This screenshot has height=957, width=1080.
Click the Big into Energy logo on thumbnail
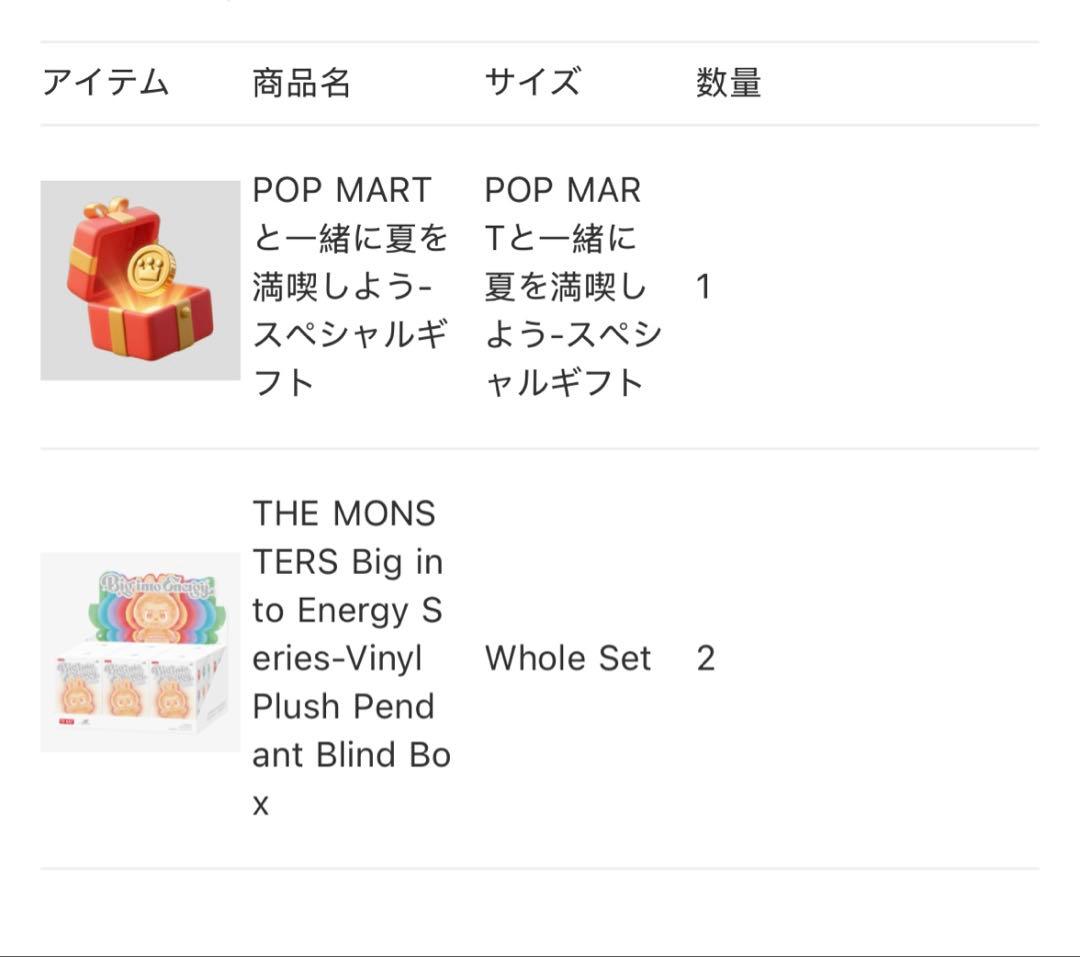[x=157, y=586]
